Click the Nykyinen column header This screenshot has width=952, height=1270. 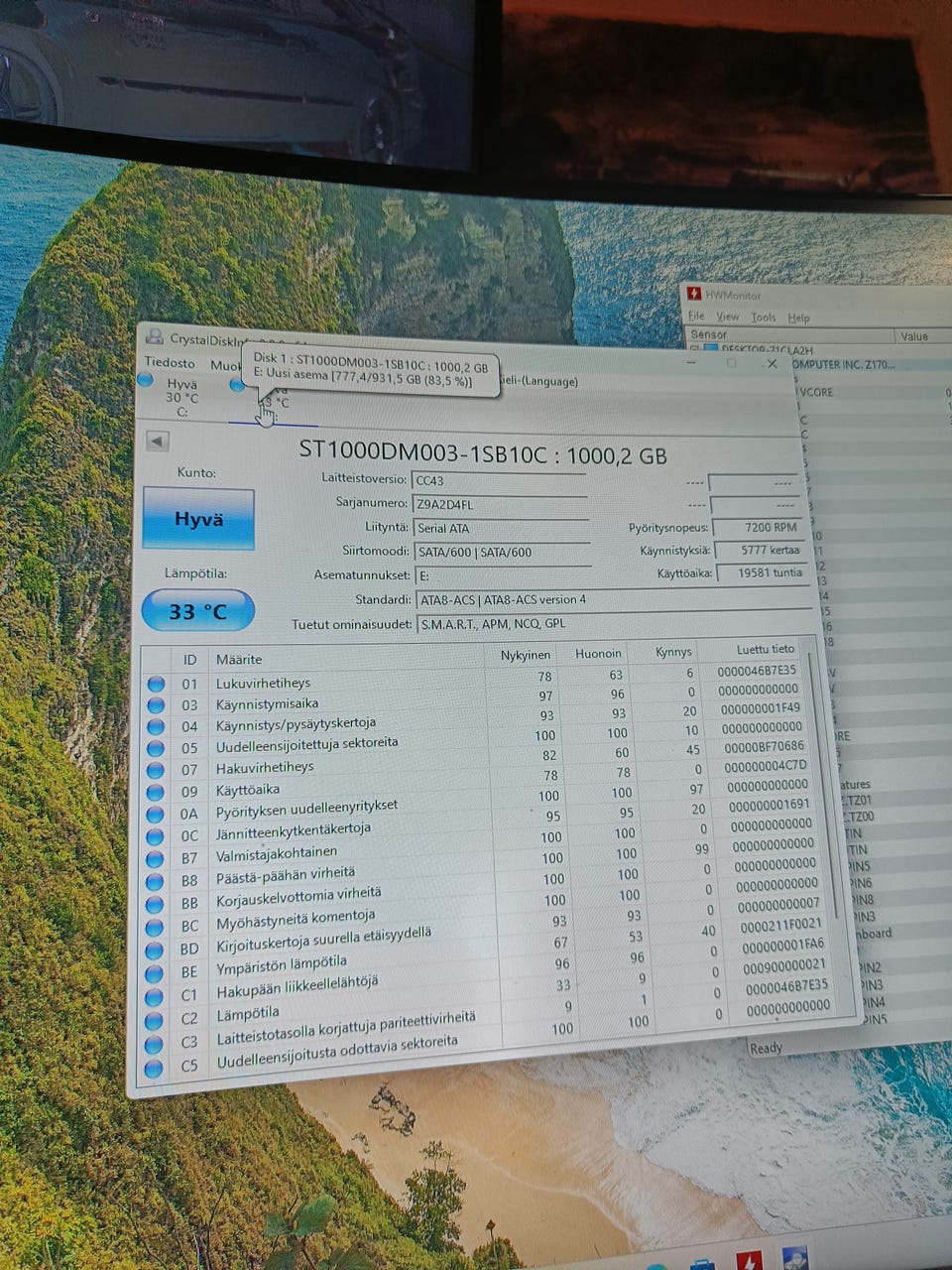[525, 655]
